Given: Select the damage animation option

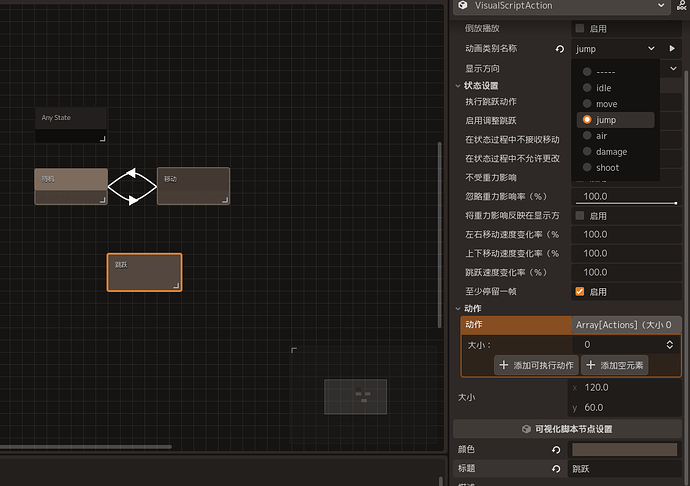Looking at the screenshot, I should point(615,151).
